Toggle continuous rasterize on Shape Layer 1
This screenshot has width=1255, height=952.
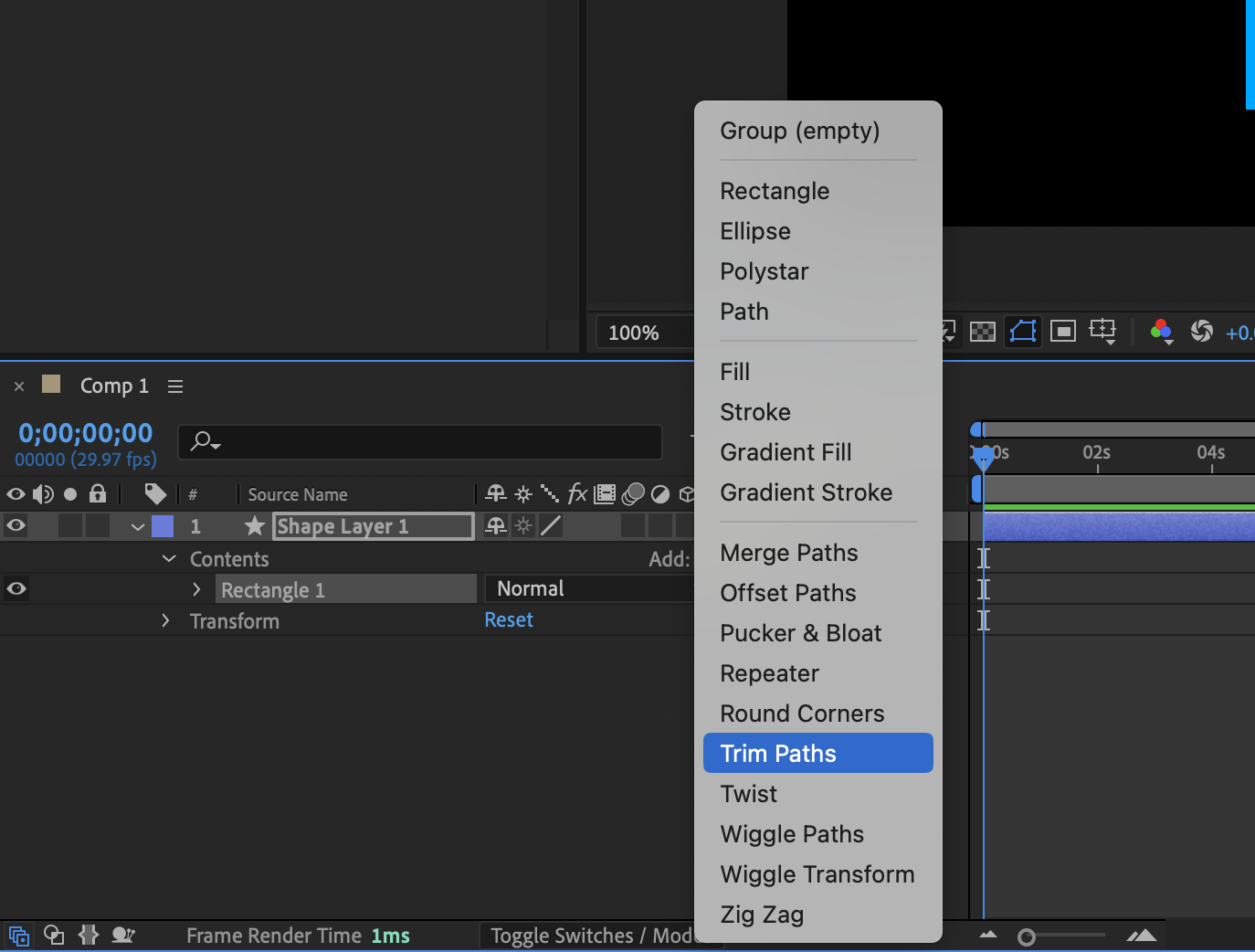pyautogui.click(x=523, y=525)
